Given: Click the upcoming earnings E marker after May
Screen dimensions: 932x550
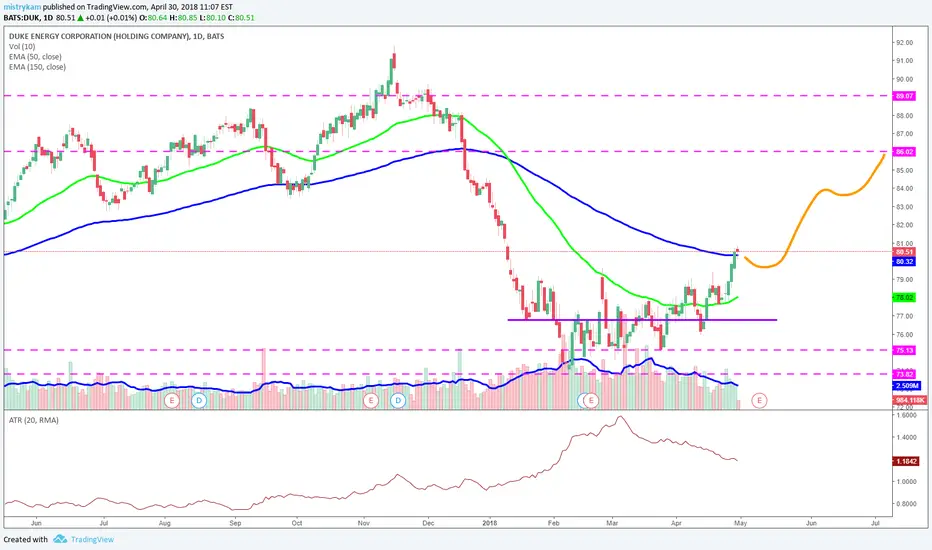Looking at the screenshot, I should [759, 400].
